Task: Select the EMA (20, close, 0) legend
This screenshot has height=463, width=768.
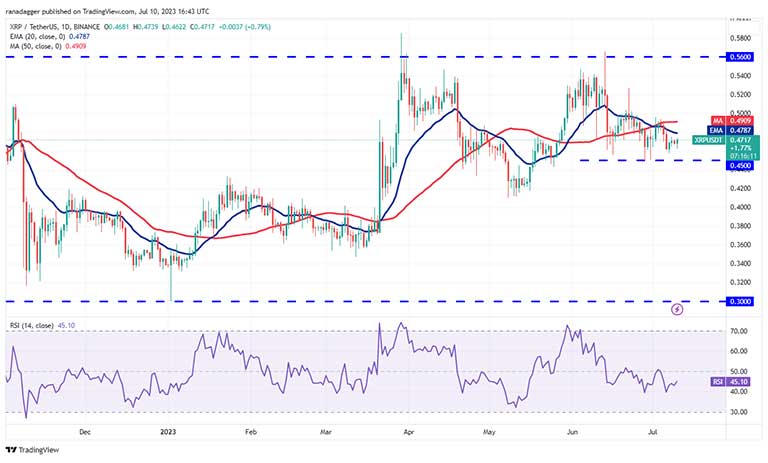Action: pyautogui.click(x=38, y=37)
